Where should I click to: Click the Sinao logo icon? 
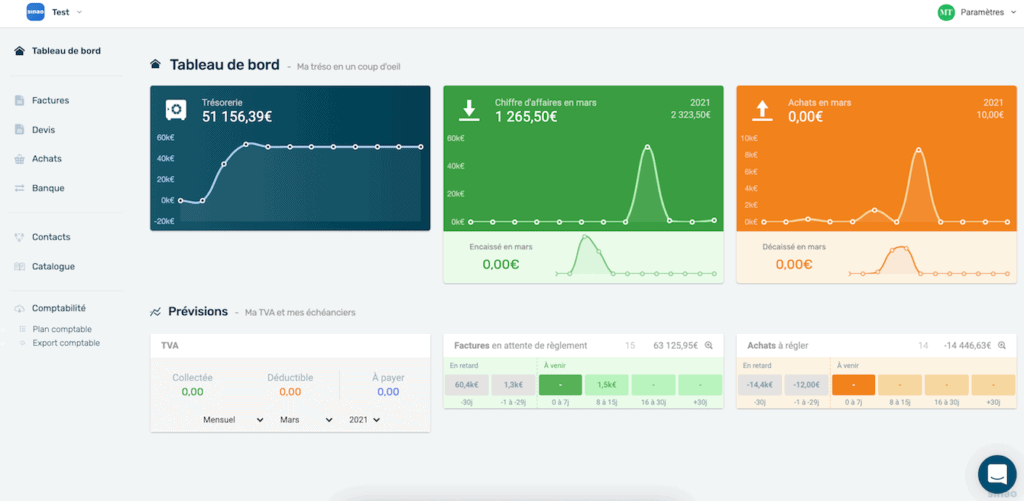pos(35,12)
